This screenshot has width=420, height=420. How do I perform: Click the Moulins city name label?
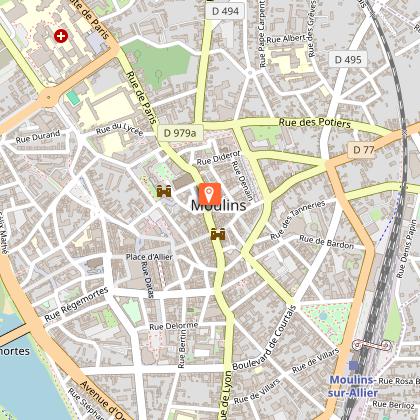[219, 206]
